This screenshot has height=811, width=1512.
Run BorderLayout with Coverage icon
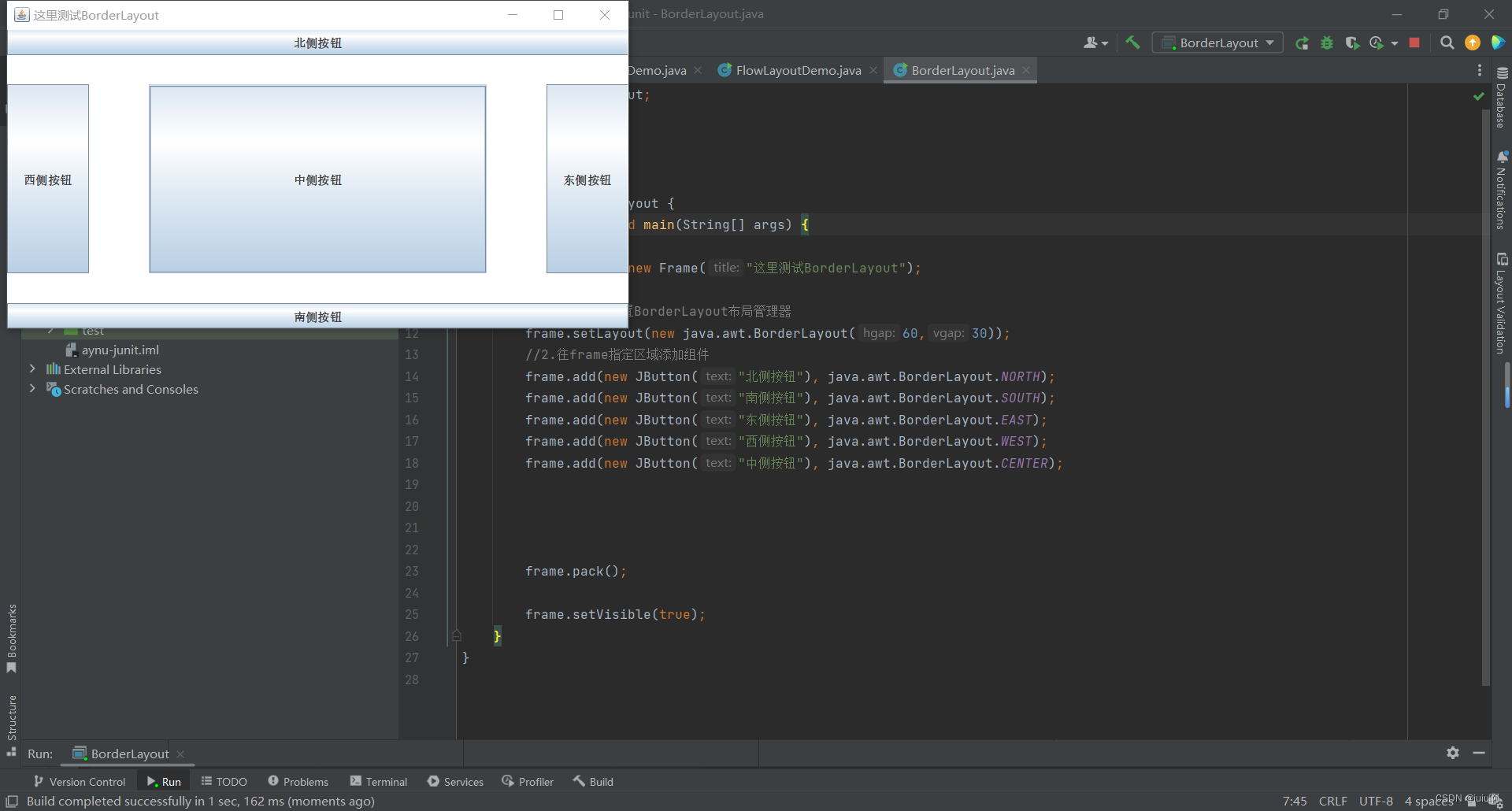pos(1353,43)
